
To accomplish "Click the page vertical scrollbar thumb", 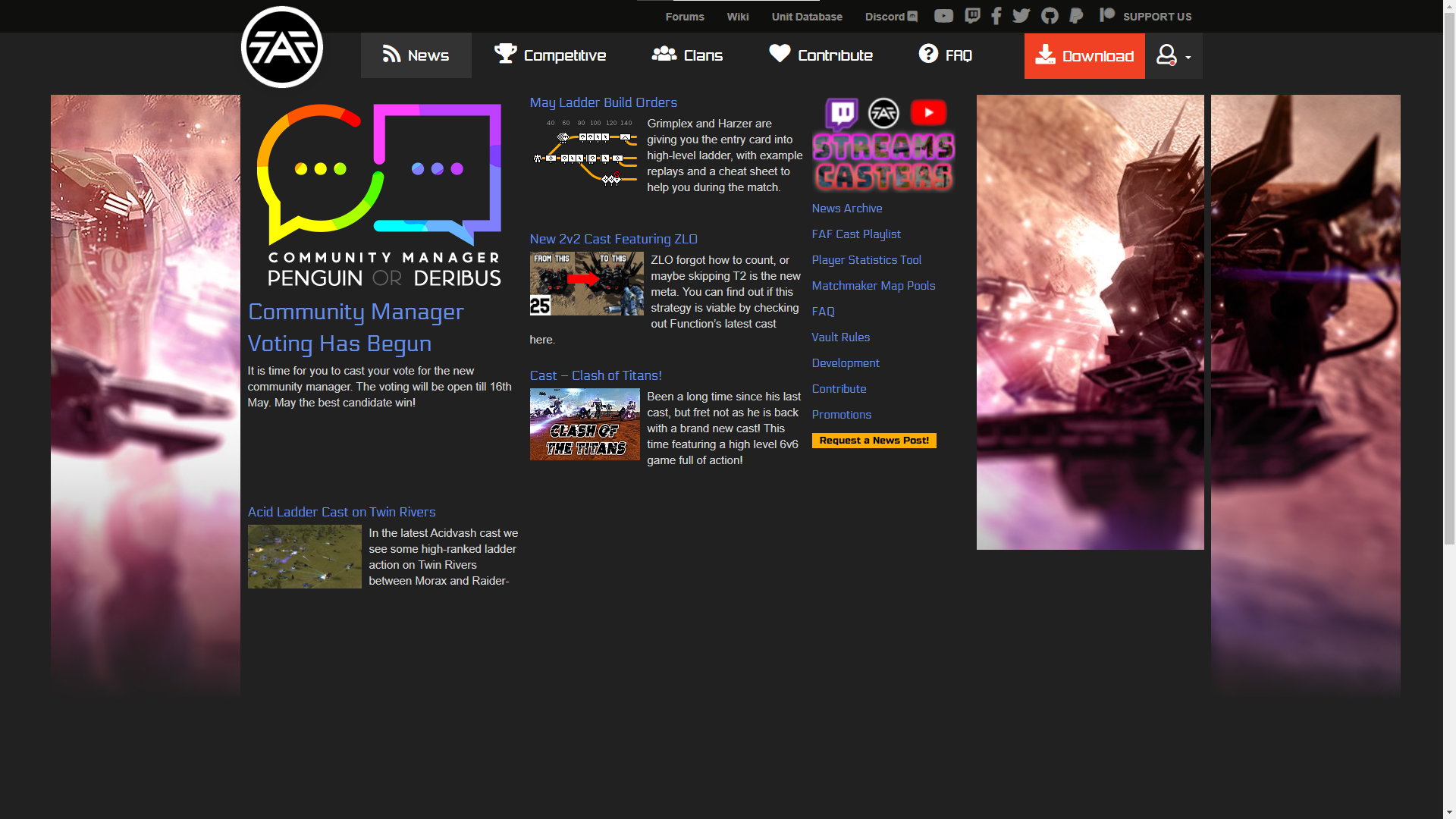I will pyautogui.click(x=1449, y=278).
